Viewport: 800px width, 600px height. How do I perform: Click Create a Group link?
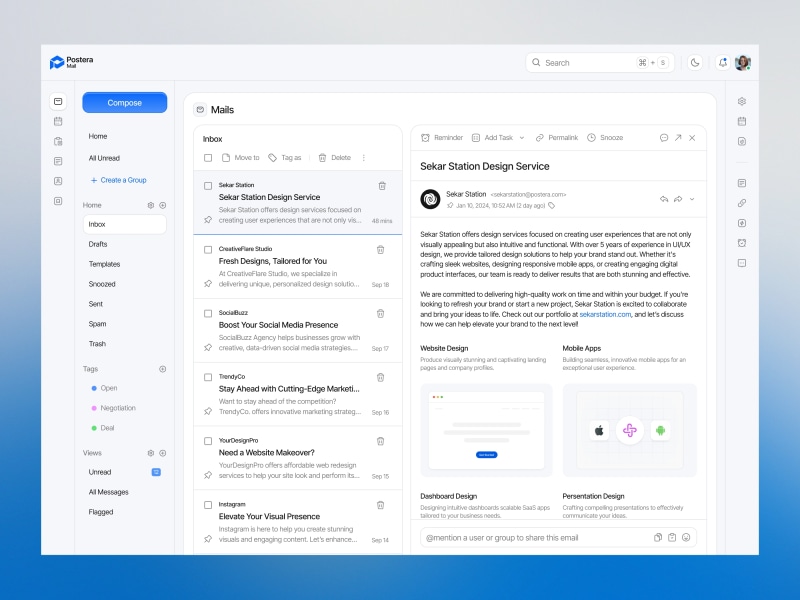(x=118, y=180)
